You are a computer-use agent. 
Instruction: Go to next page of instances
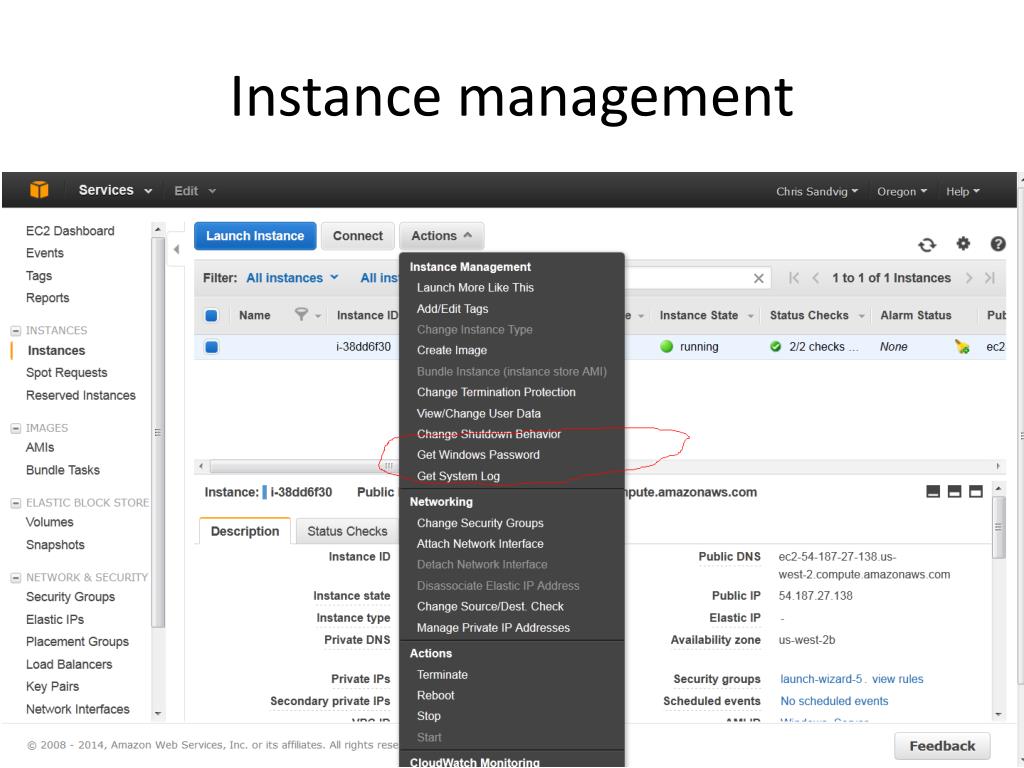click(x=968, y=278)
